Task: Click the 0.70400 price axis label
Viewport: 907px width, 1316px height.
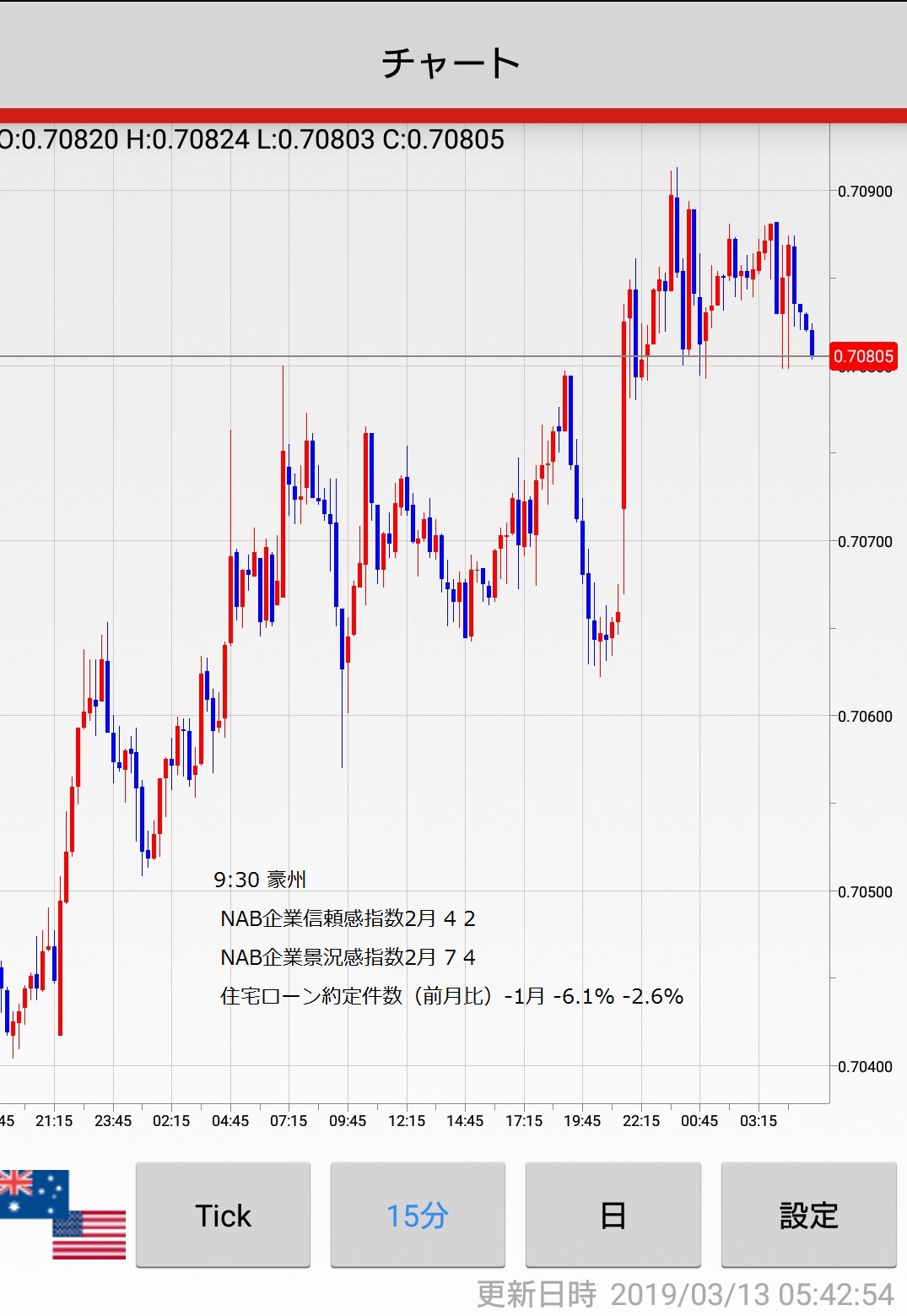Action: [865, 1067]
